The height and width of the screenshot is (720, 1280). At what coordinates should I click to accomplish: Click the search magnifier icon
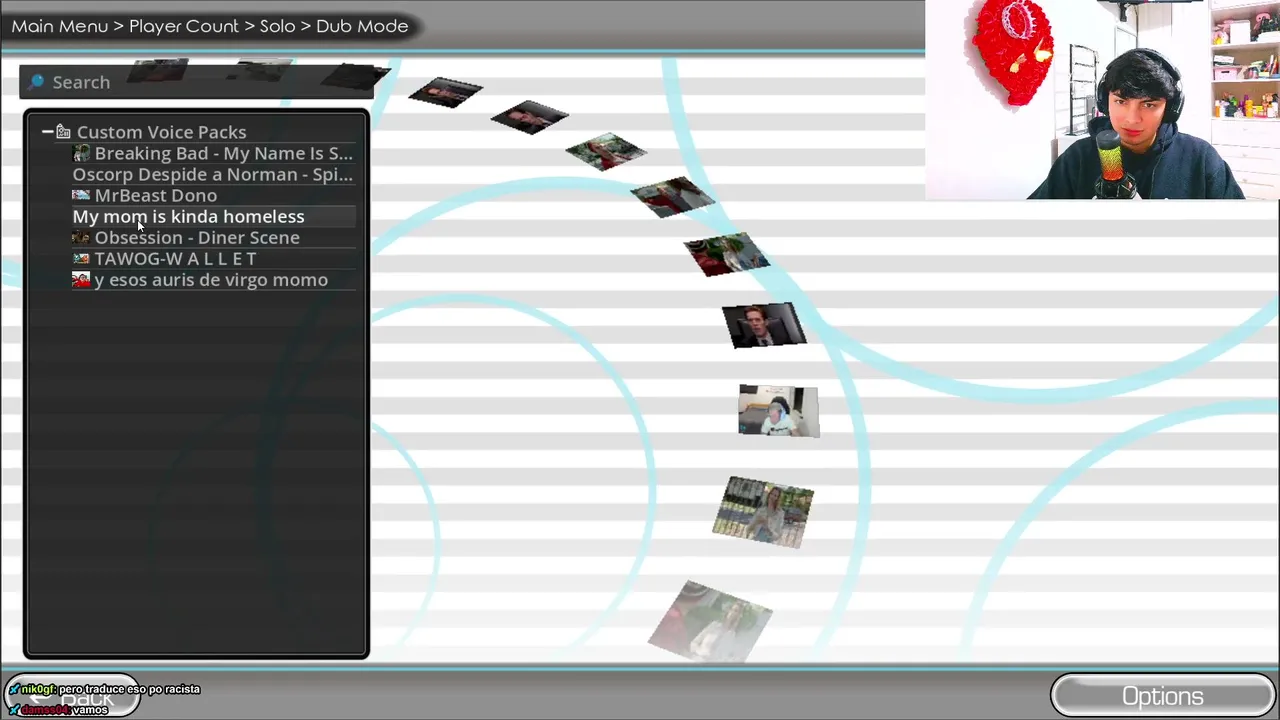point(37,82)
